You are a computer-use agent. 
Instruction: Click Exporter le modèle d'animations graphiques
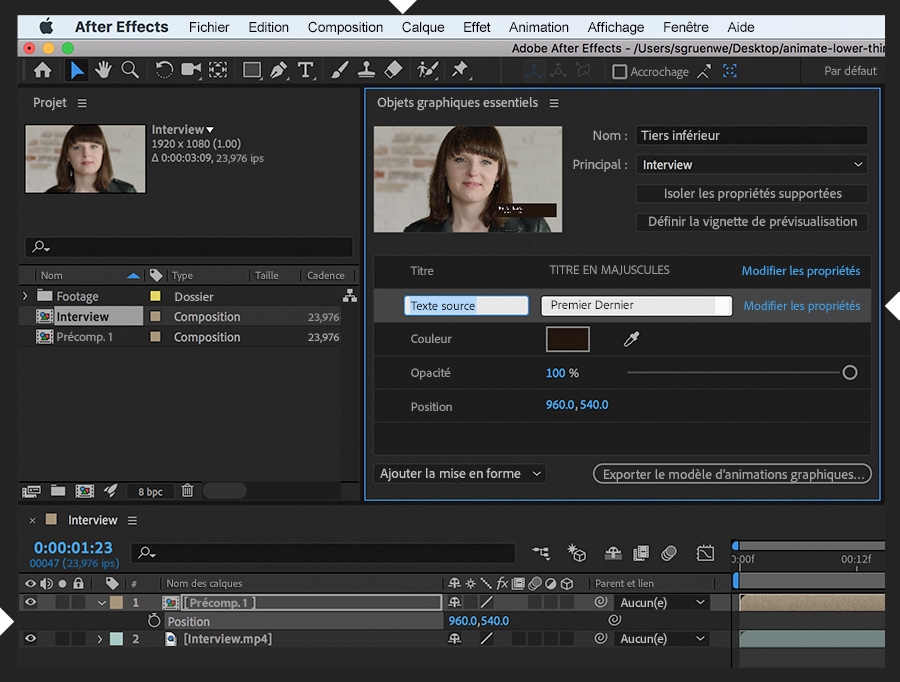[732, 474]
